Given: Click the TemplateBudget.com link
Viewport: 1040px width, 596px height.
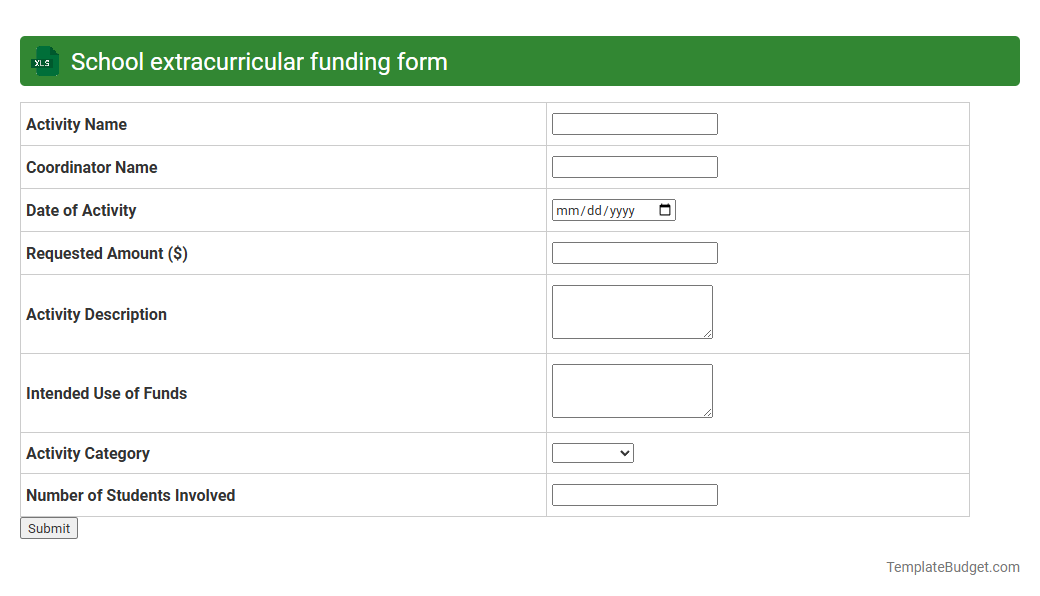Looking at the screenshot, I should pos(952,567).
